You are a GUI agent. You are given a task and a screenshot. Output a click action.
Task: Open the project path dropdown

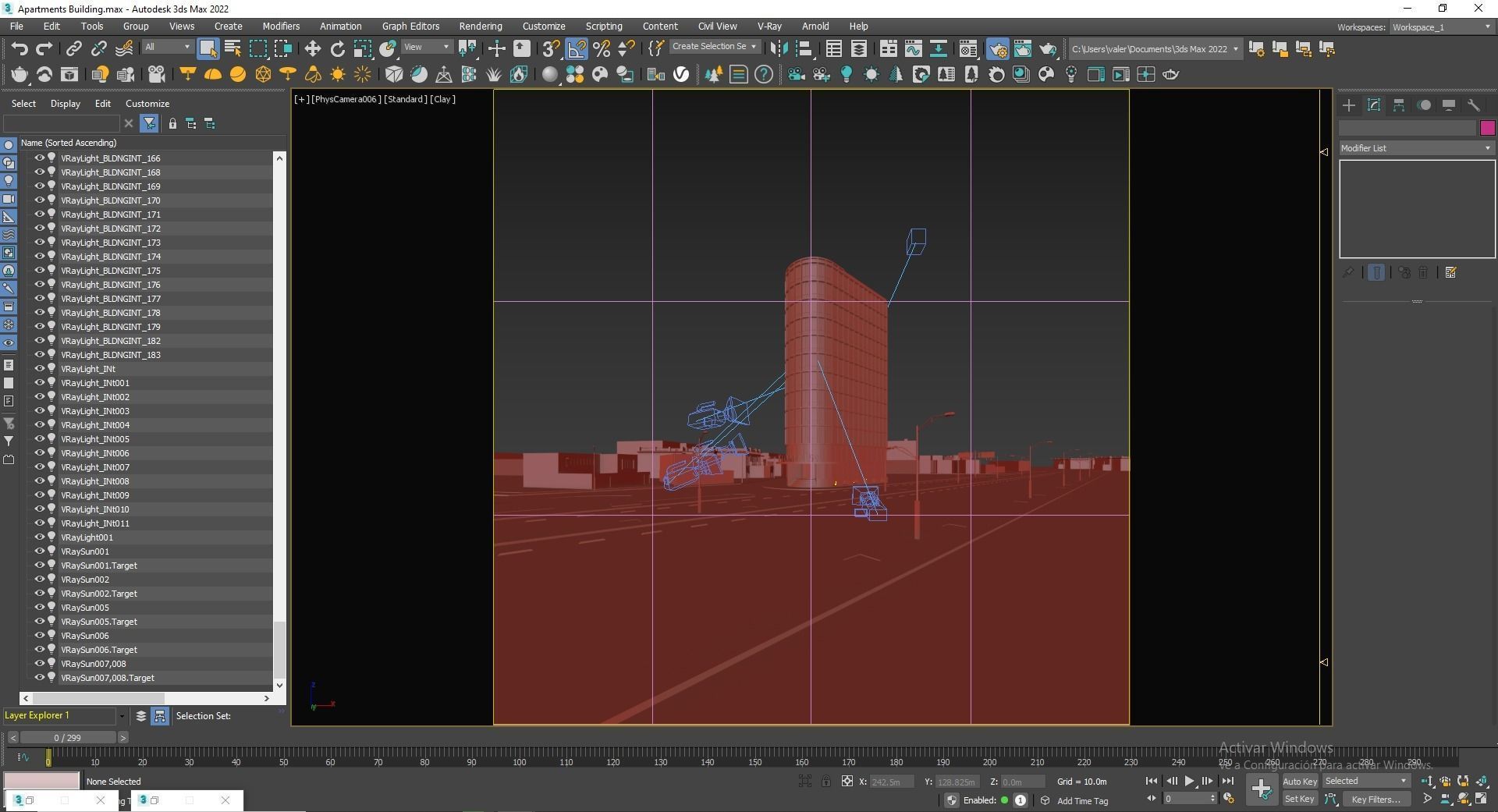(x=1155, y=48)
